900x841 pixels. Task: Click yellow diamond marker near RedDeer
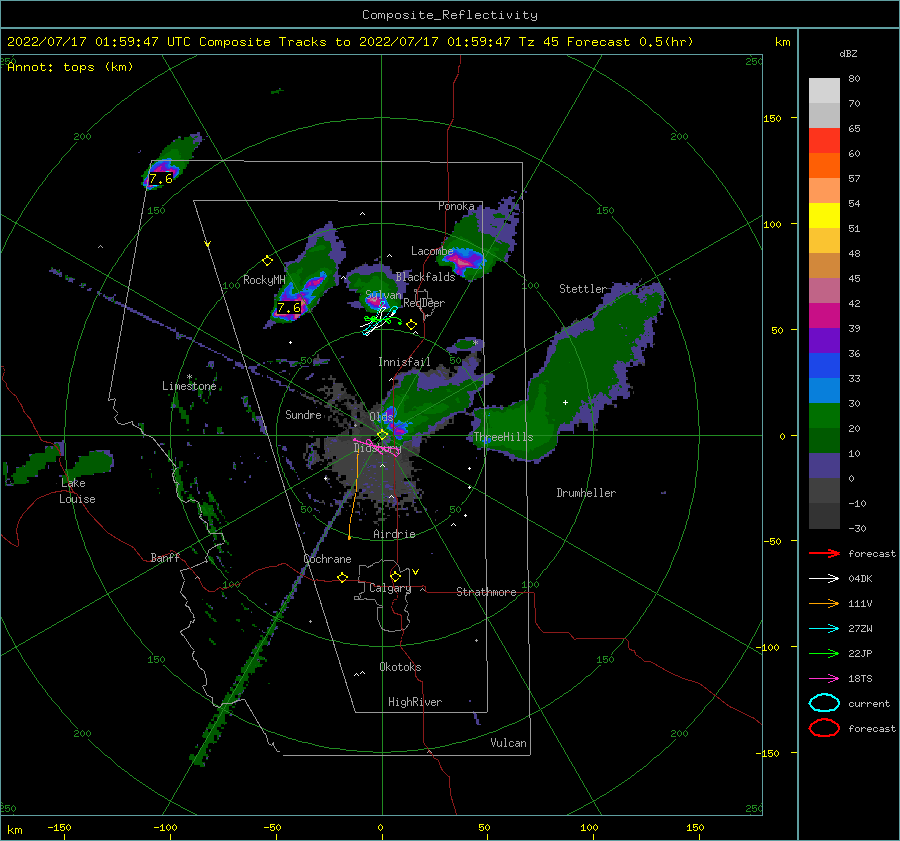(411, 325)
